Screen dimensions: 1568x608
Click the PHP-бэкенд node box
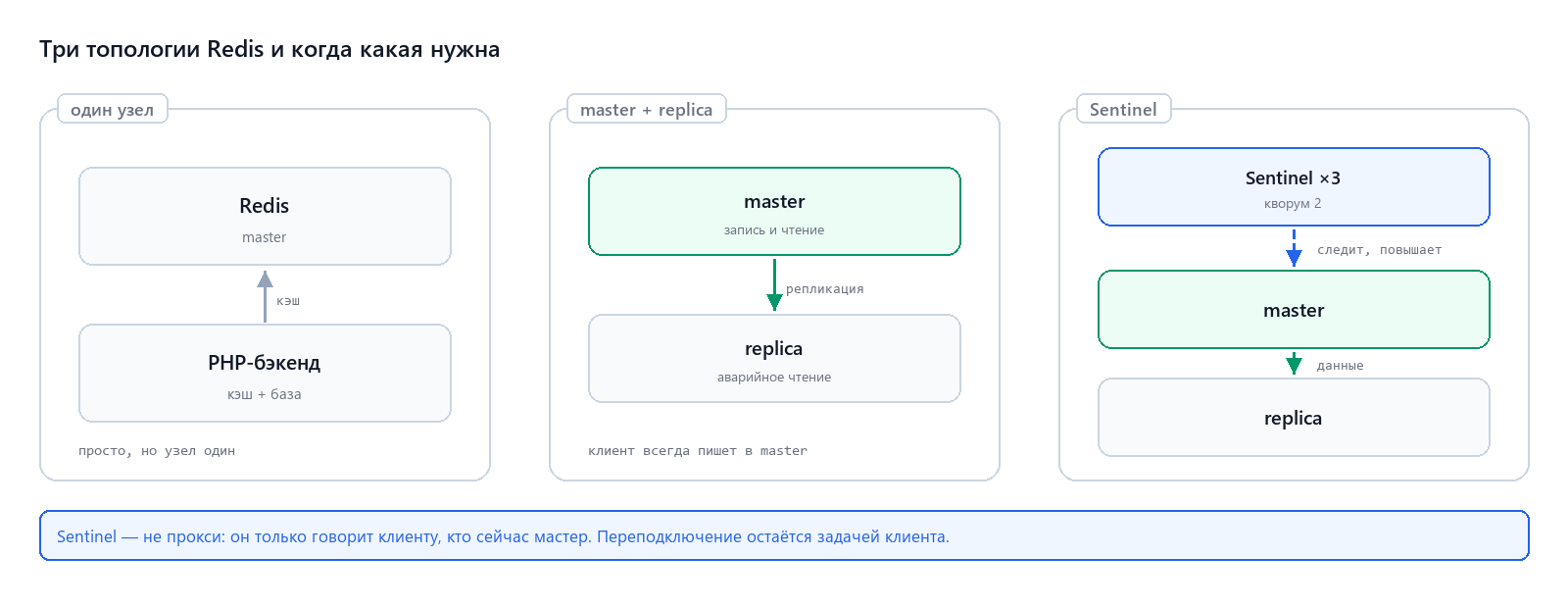point(265,373)
